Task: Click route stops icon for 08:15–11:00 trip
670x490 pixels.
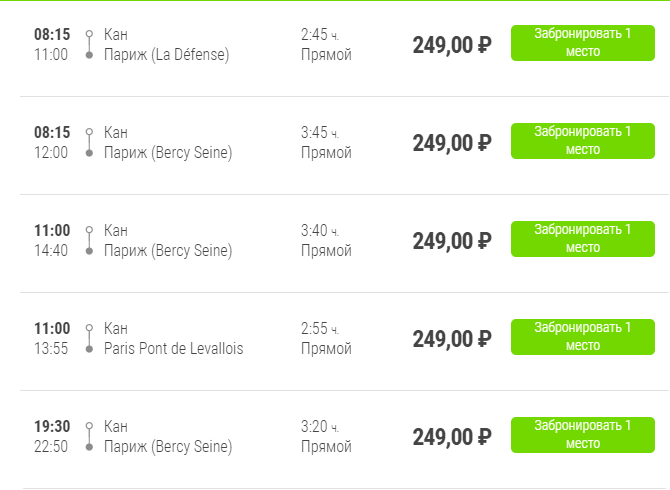Action: click(88, 45)
